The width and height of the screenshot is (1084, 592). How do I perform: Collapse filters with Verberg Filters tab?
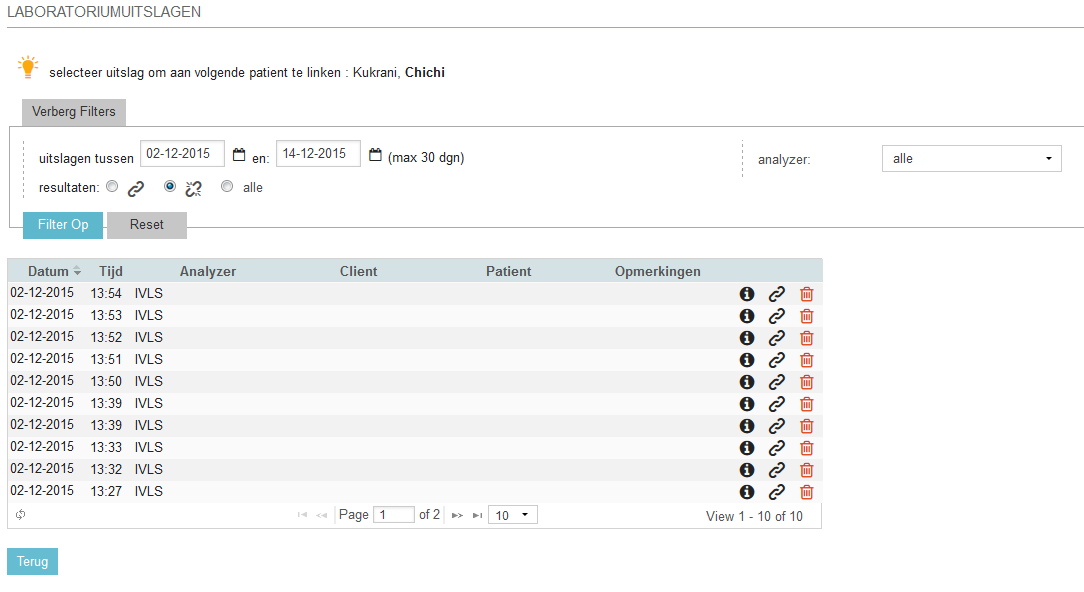[x=74, y=112]
